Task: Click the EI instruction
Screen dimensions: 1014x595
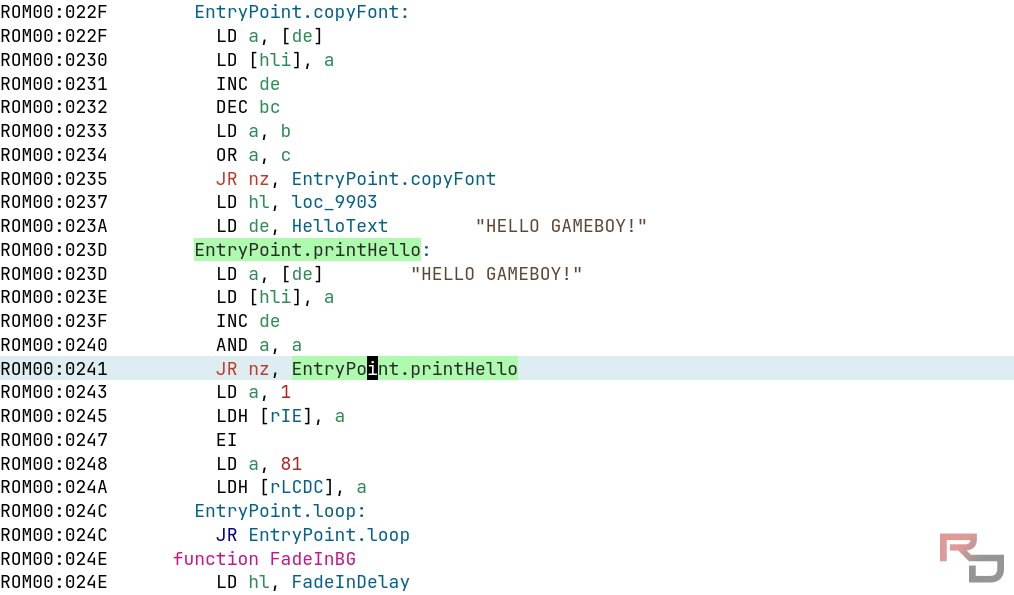Action: (x=226, y=440)
